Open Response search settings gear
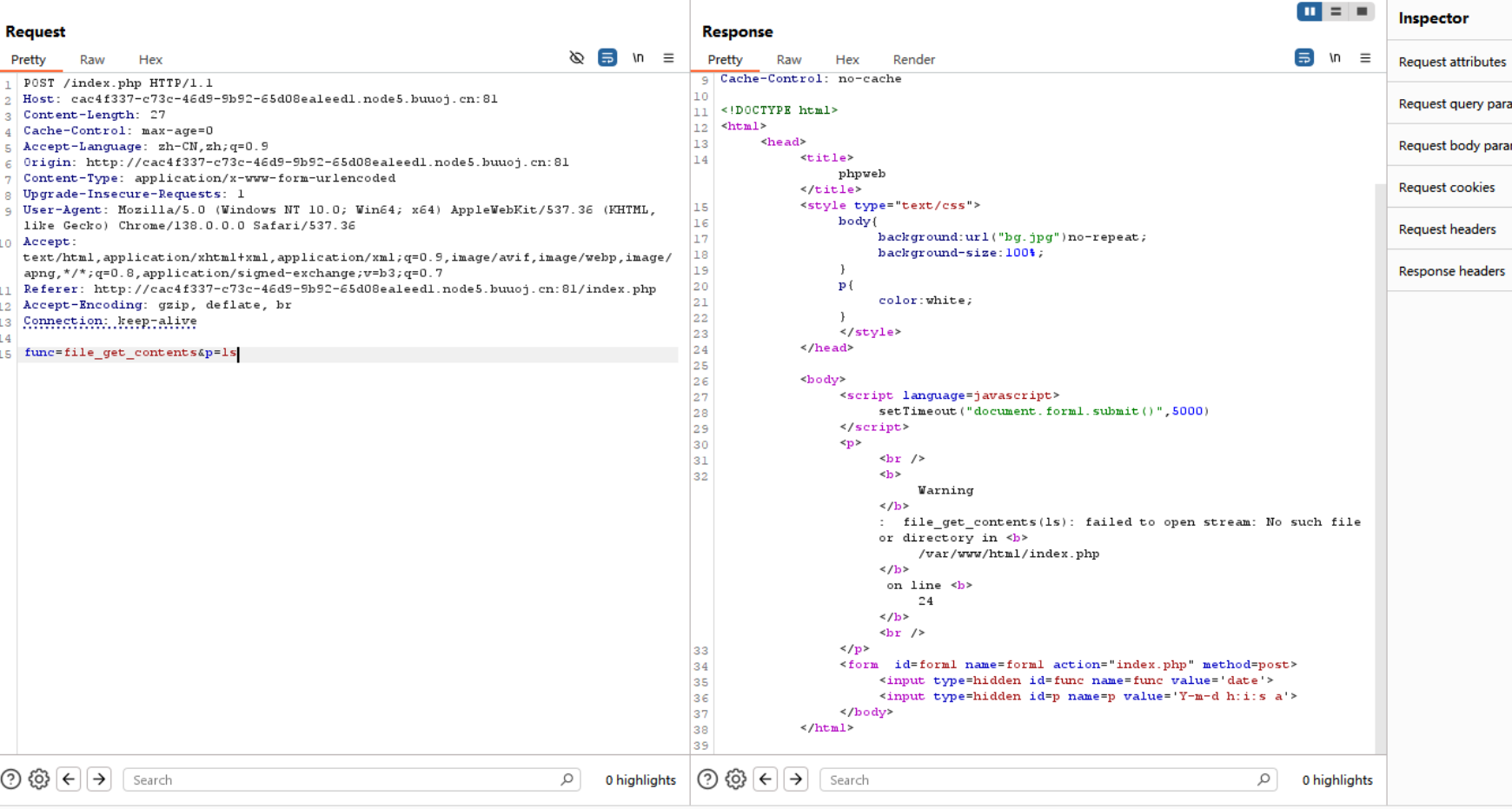1512x809 pixels. pyautogui.click(x=736, y=779)
